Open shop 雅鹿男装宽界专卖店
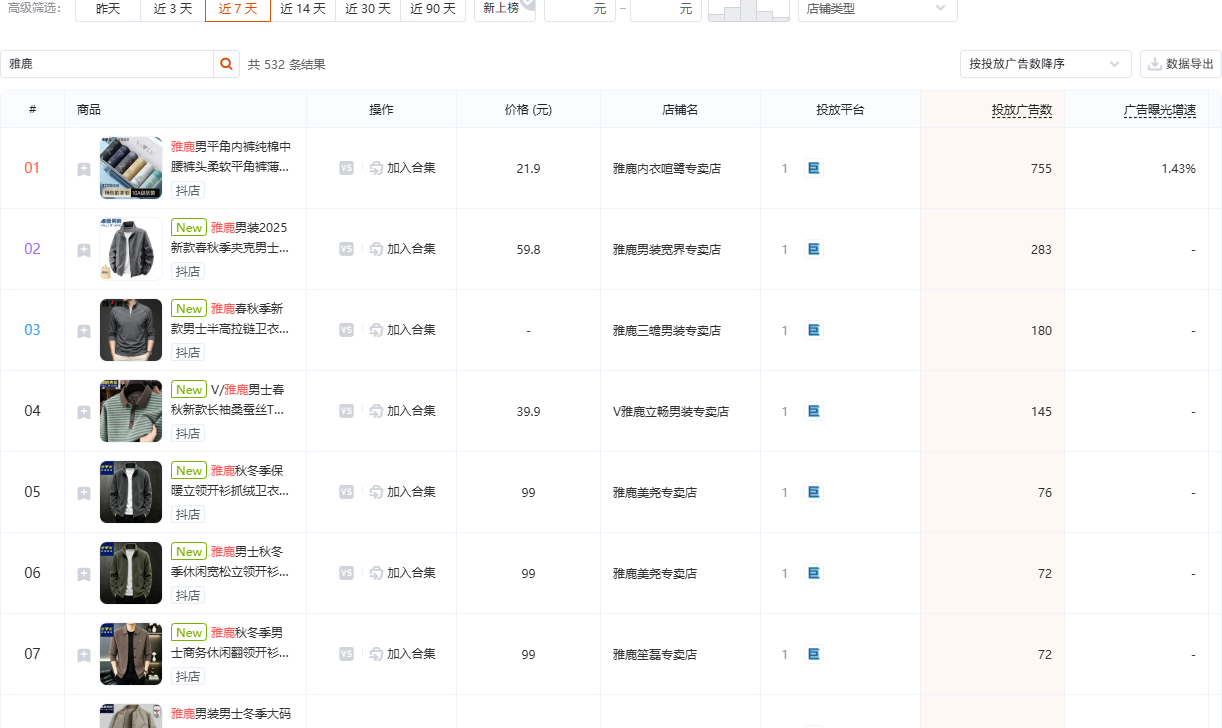Screen dimensions: 1222x728 click(x=667, y=250)
